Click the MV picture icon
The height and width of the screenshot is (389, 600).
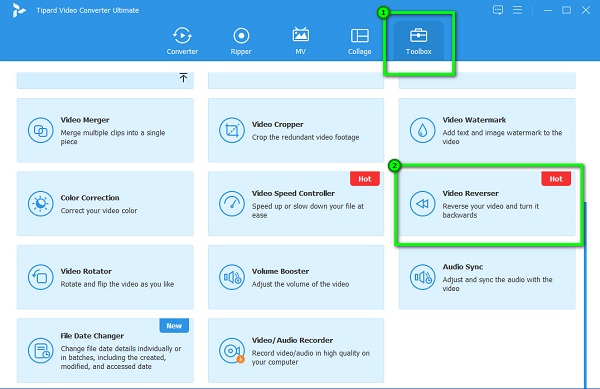pos(300,35)
